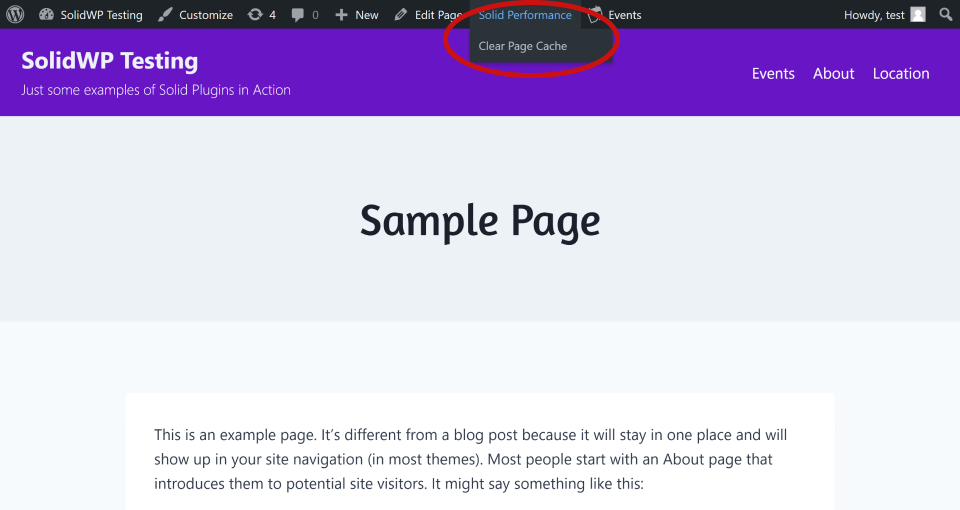The width and height of the screenshot is (960, 510).
Task: Select Clear Page Cache from the dropdown
Action: tap(522, 46)
